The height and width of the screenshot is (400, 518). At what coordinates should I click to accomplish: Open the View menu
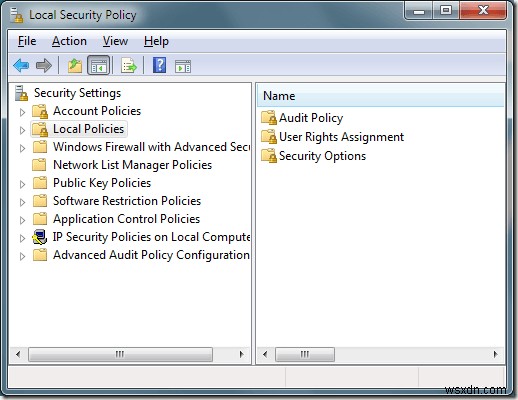pyautogui.click(x=115, y=41)
